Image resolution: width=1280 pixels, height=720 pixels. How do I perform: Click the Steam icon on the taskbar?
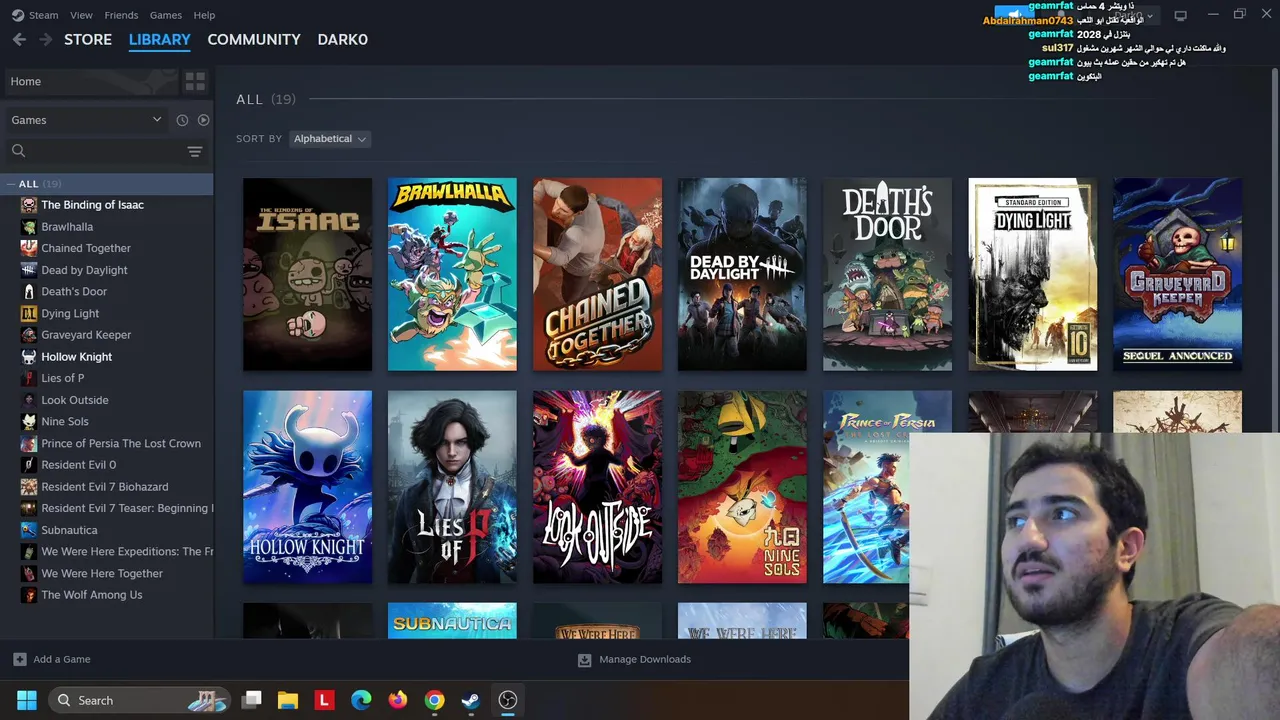[470, 700]
